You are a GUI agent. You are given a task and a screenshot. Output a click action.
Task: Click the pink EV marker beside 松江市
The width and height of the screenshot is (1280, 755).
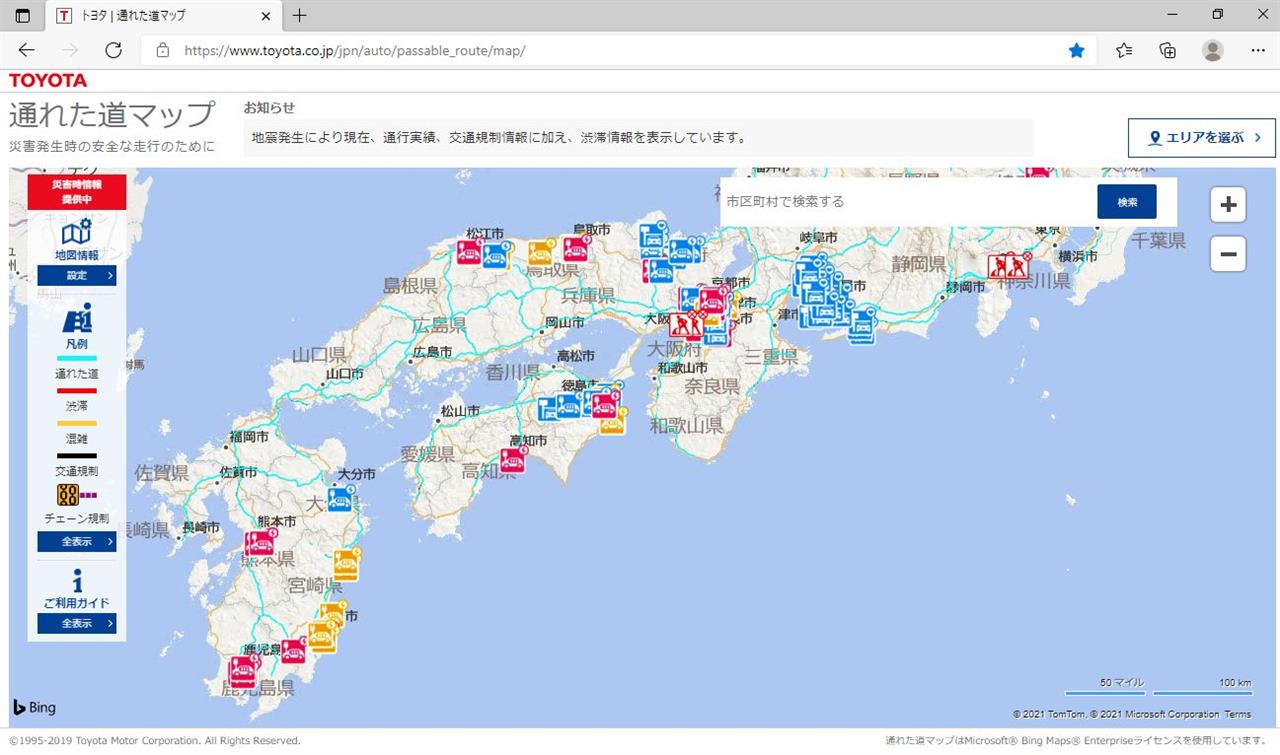point(469,252)
